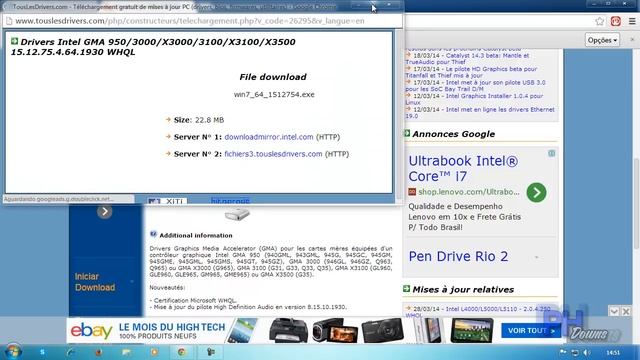Viewport: 640px width, 360px height.
Task: Collapse bottom ad with the chevron button
Action: (x=614, y=311)
